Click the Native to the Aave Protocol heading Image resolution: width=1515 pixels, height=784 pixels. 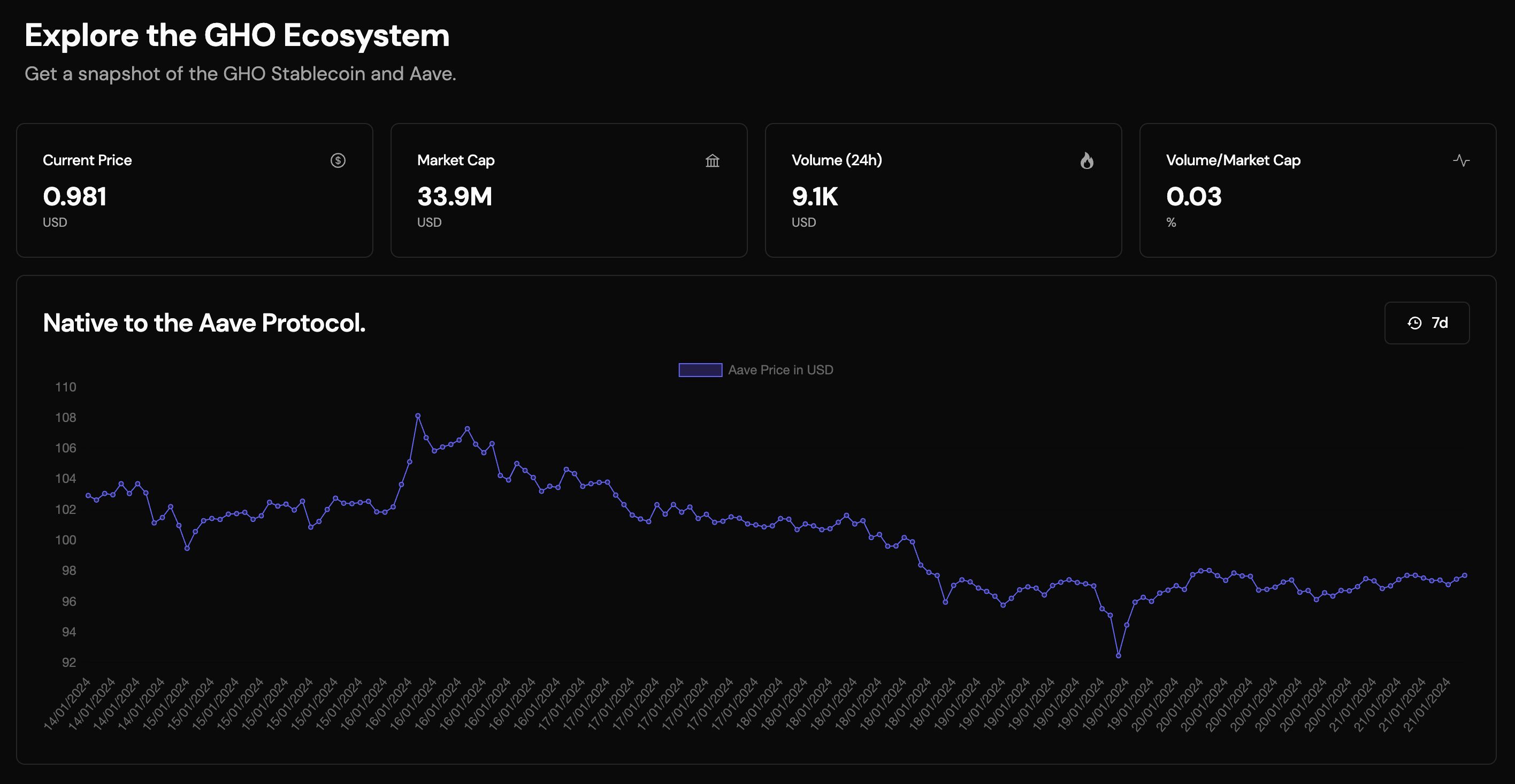point(204,323)
